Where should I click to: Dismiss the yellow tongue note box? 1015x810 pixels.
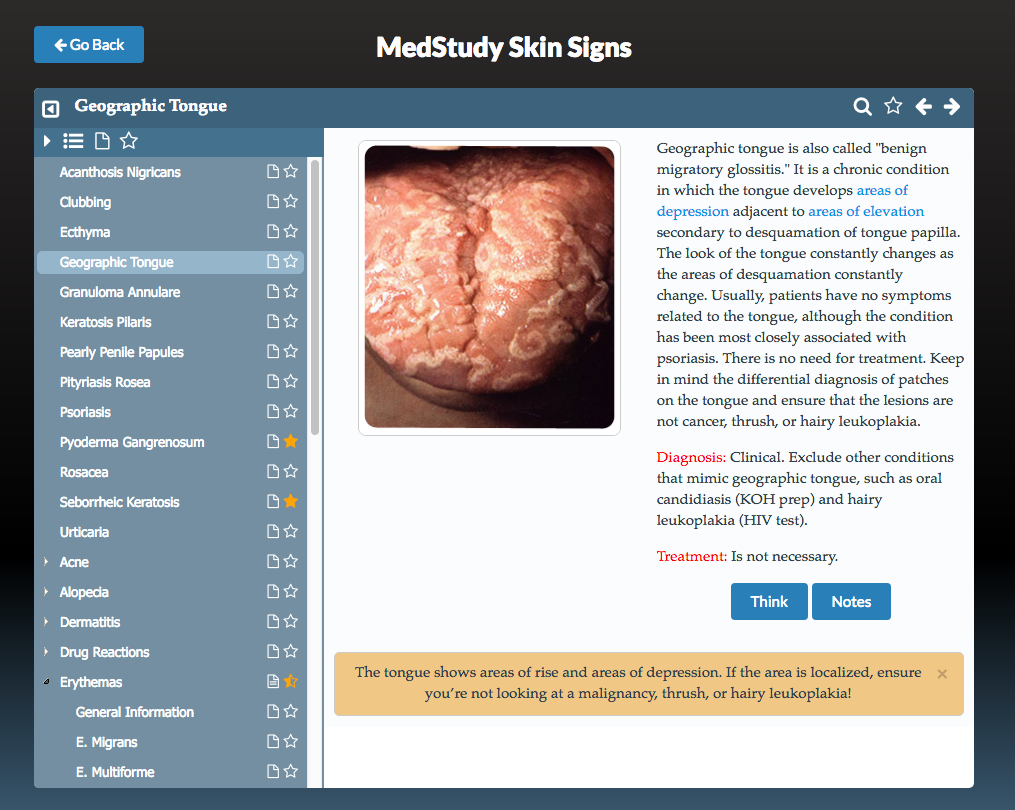coord(941,673)
